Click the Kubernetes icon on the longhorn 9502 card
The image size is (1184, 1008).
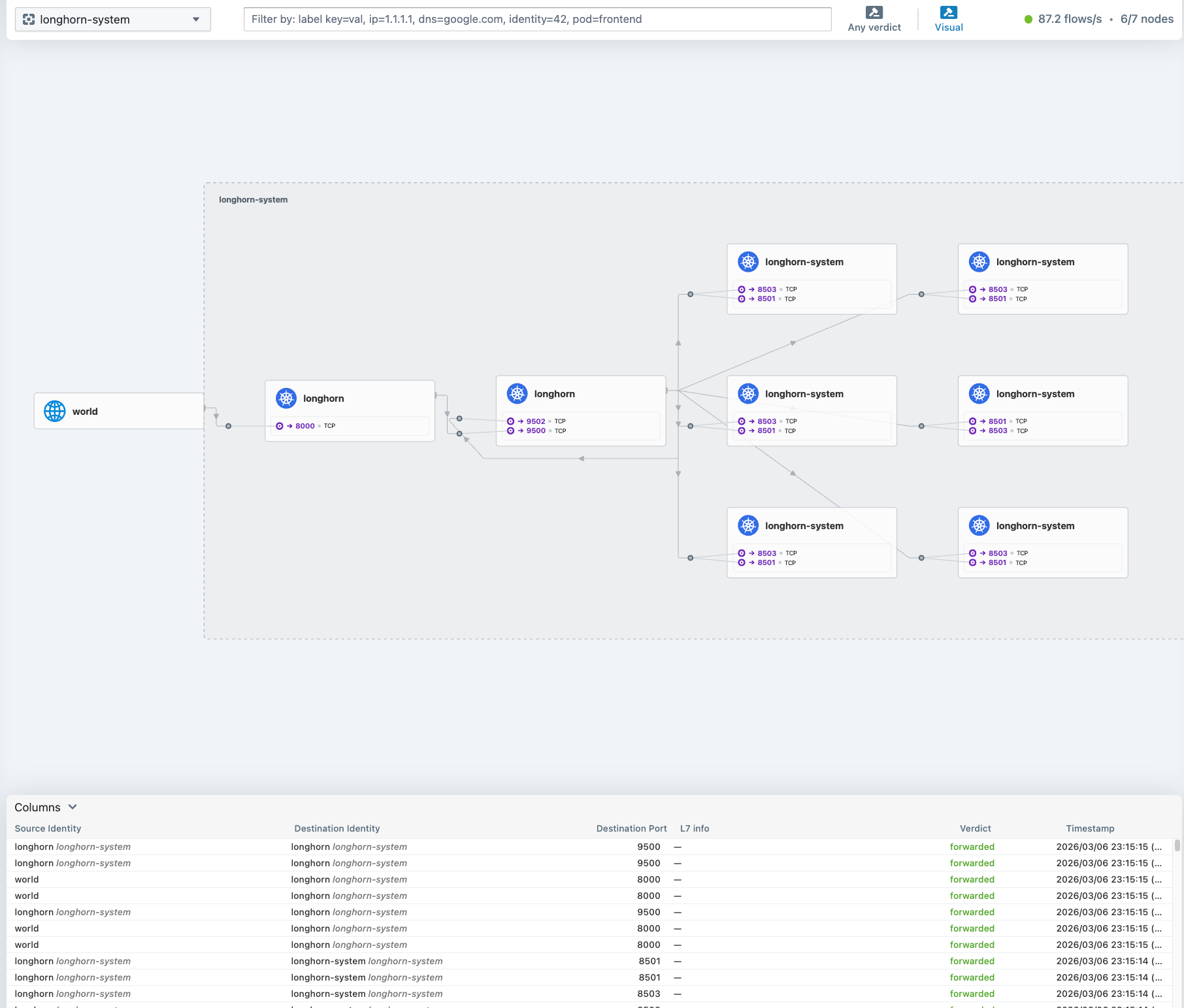pyautogui.click(x=518, y=393)
